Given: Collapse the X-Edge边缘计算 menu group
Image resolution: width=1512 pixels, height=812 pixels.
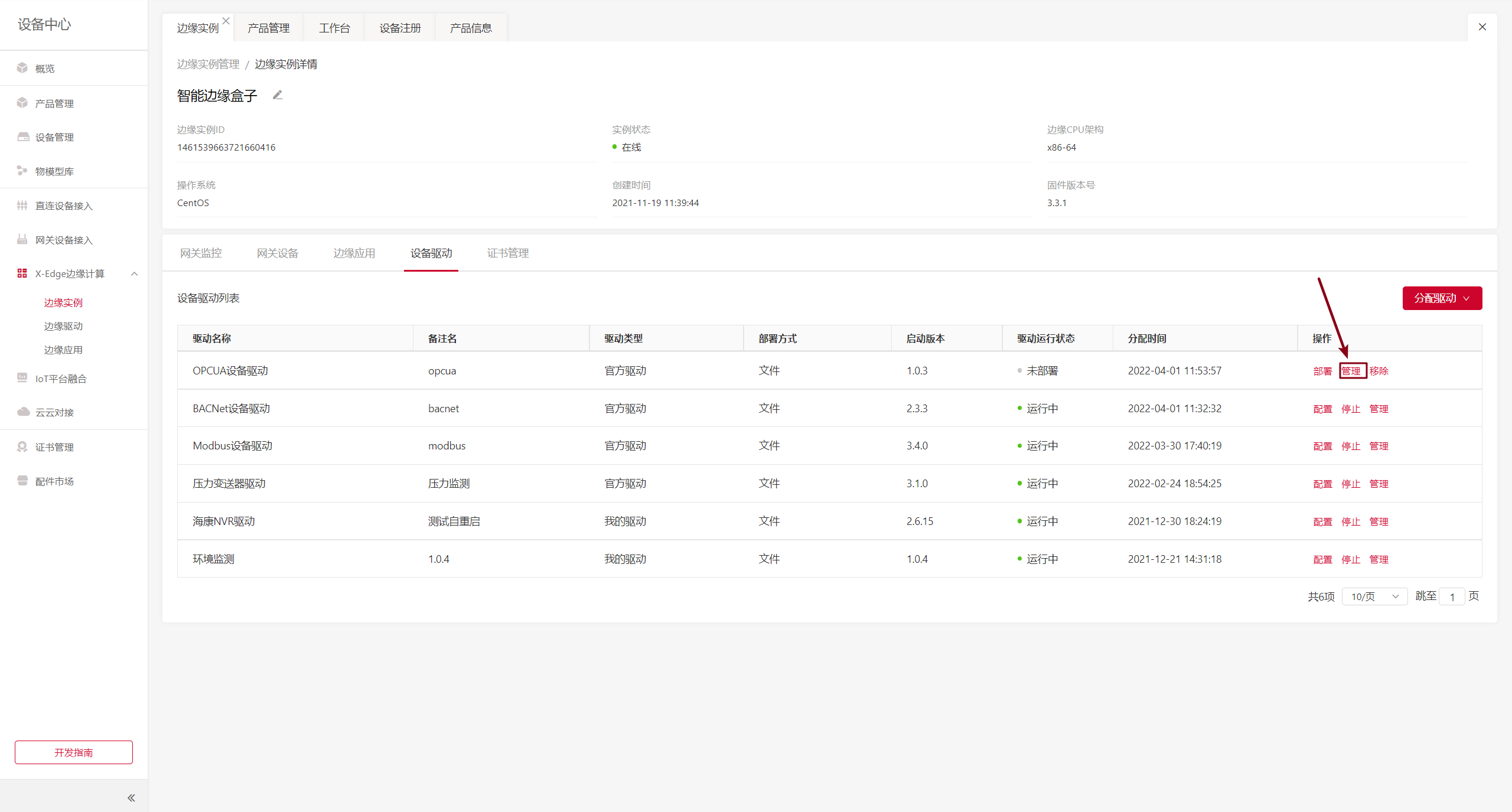Looking at the screenshot, I should point(134,273).
